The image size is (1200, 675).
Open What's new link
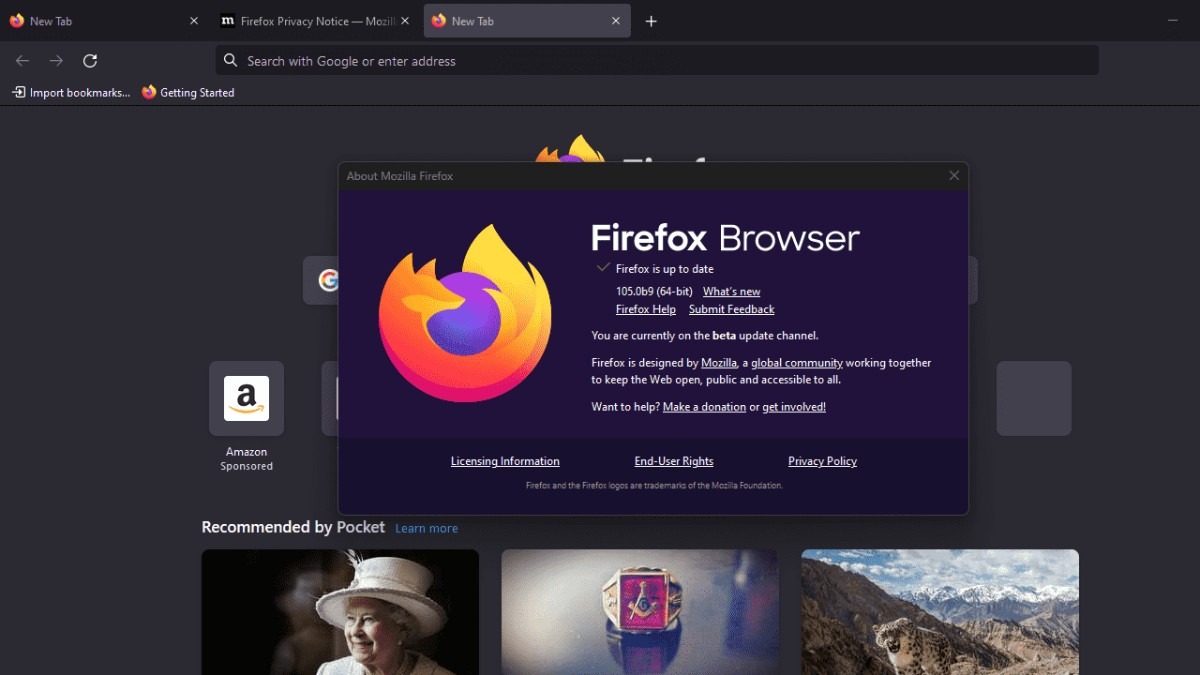click(x=731, y=292)
